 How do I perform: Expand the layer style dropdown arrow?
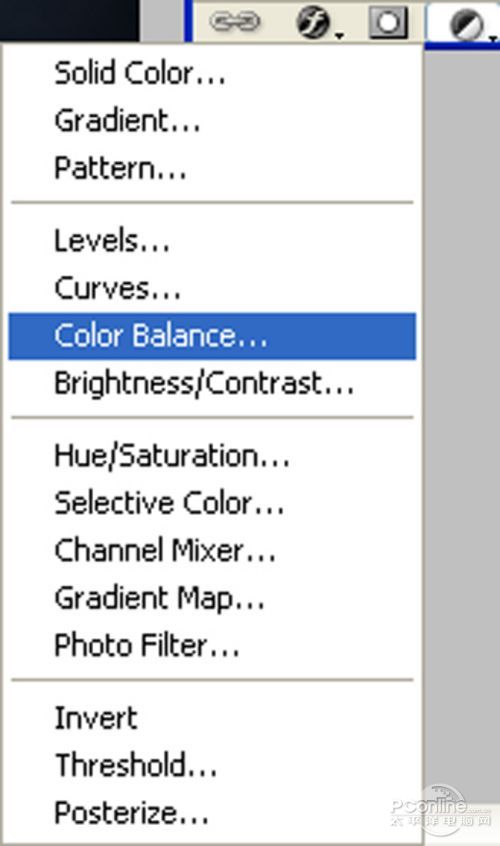pos(339,36)
